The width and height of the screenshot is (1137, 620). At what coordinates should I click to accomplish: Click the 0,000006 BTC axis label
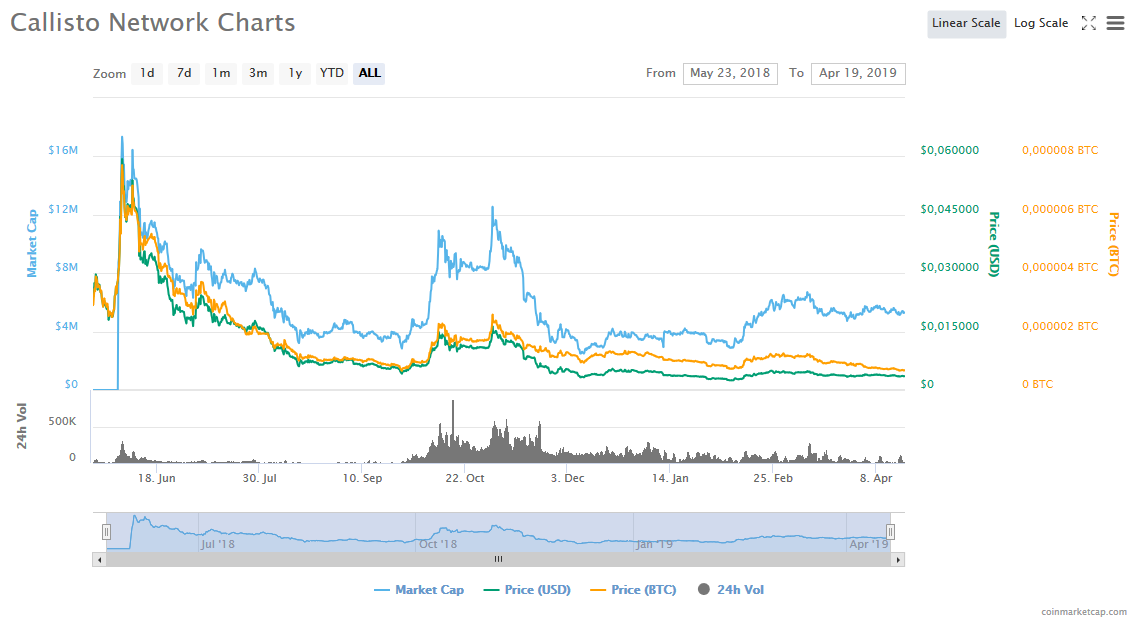[x=1060, y=209]
